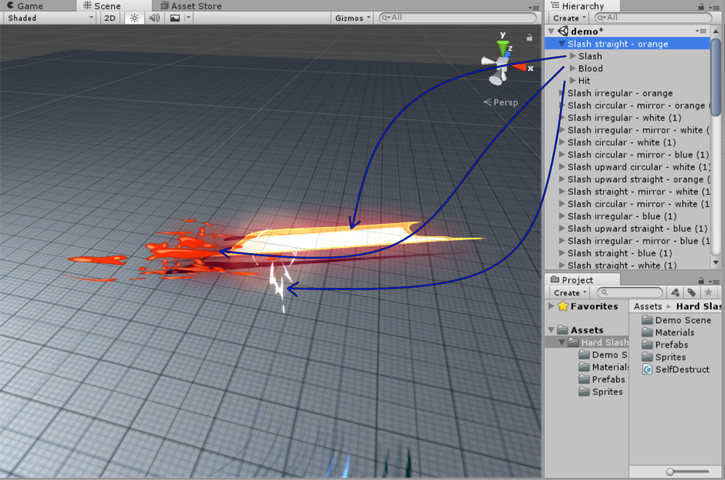Select the SelfDestruct script asset
This screenshot has height=480, width=725.
coord(676,369)
